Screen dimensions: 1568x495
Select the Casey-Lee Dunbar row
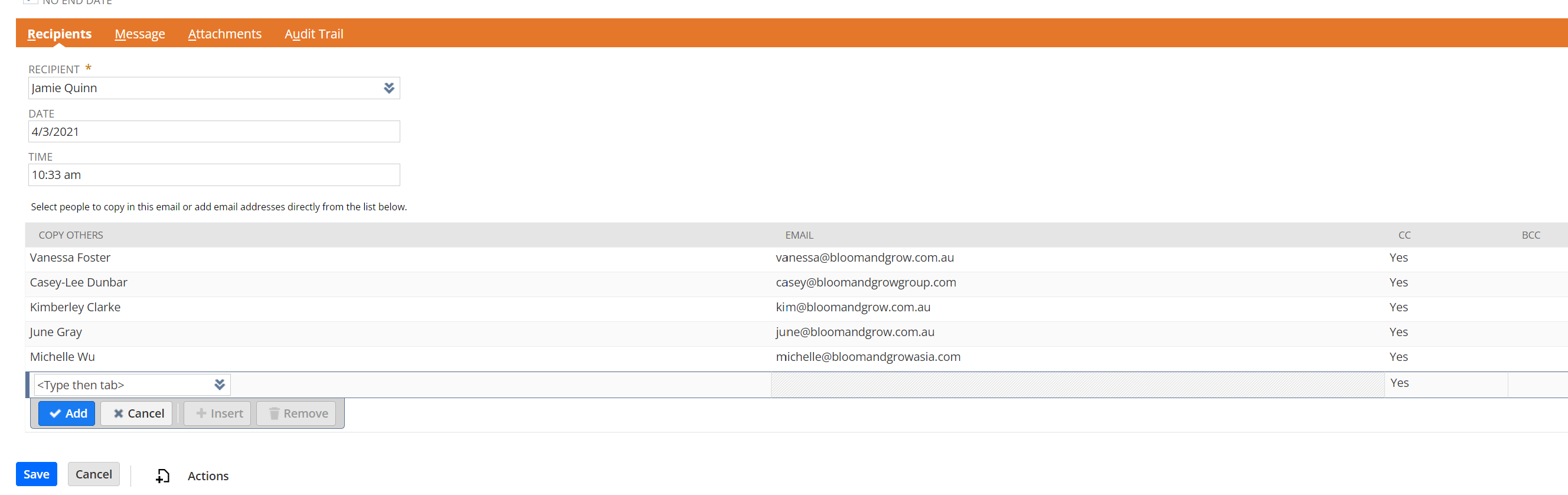(x=796, y=283)
